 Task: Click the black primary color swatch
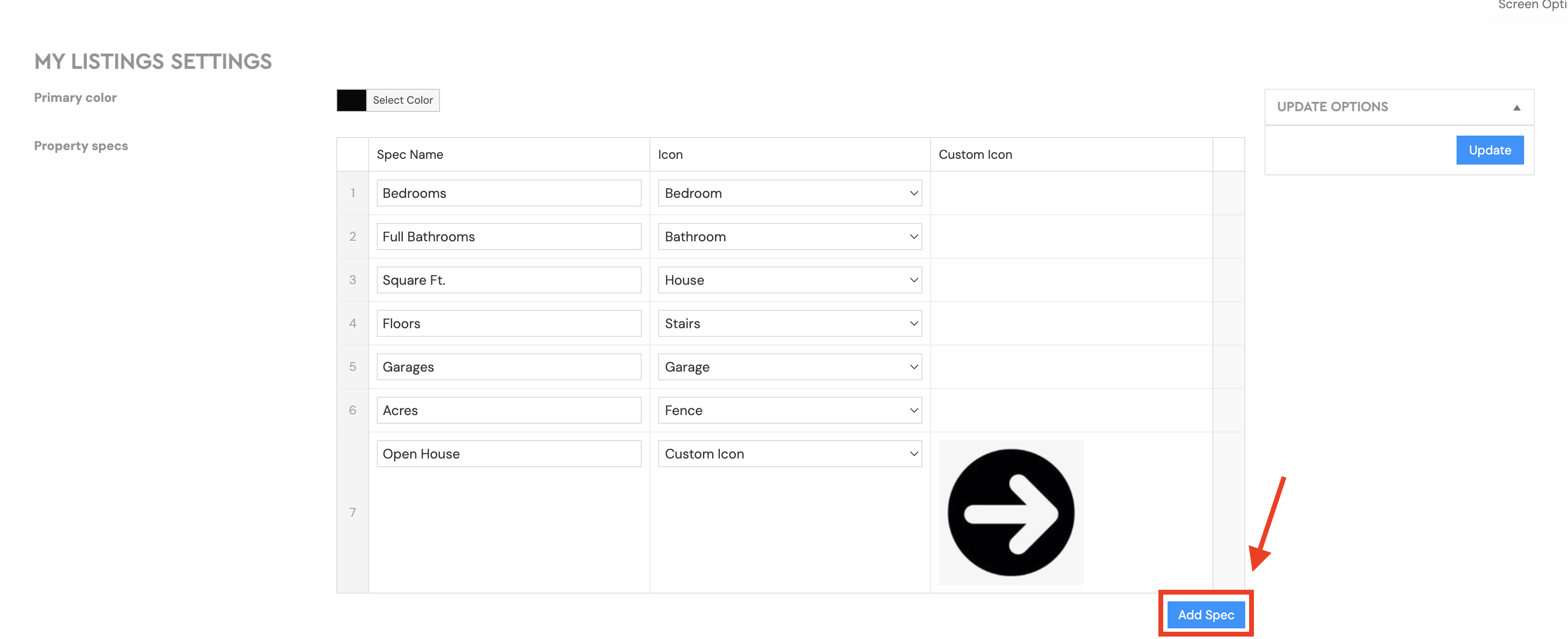(351, 100)
